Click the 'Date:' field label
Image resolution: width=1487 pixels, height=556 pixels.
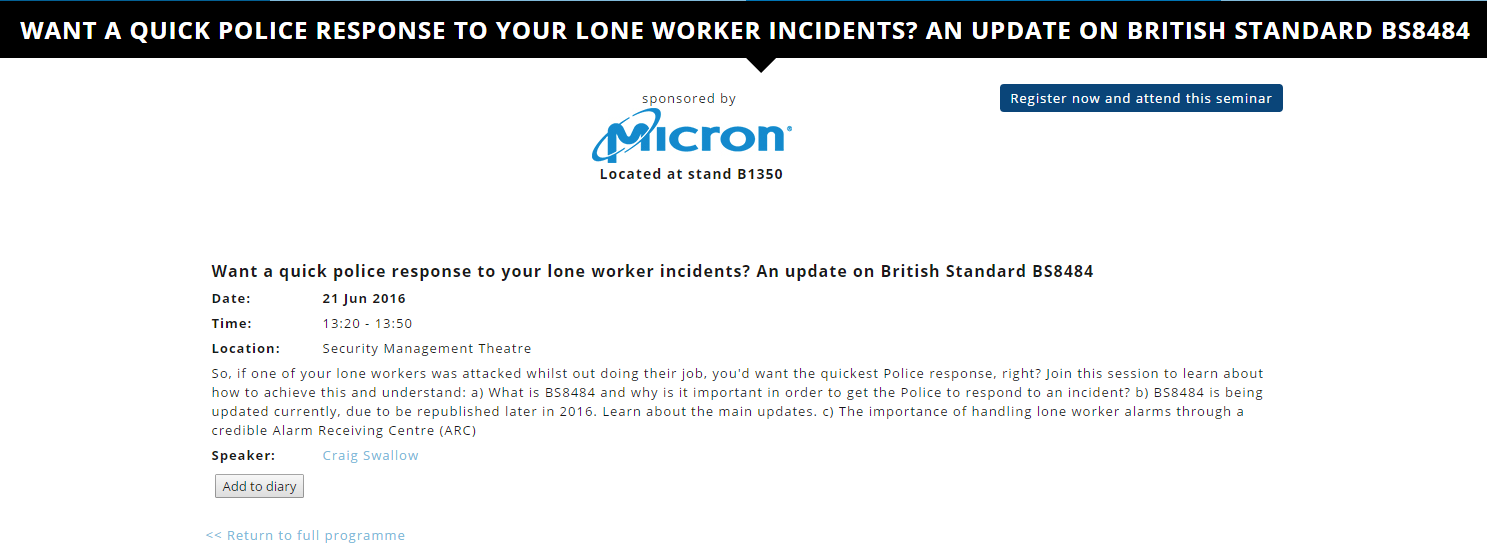tap(231, 298)
